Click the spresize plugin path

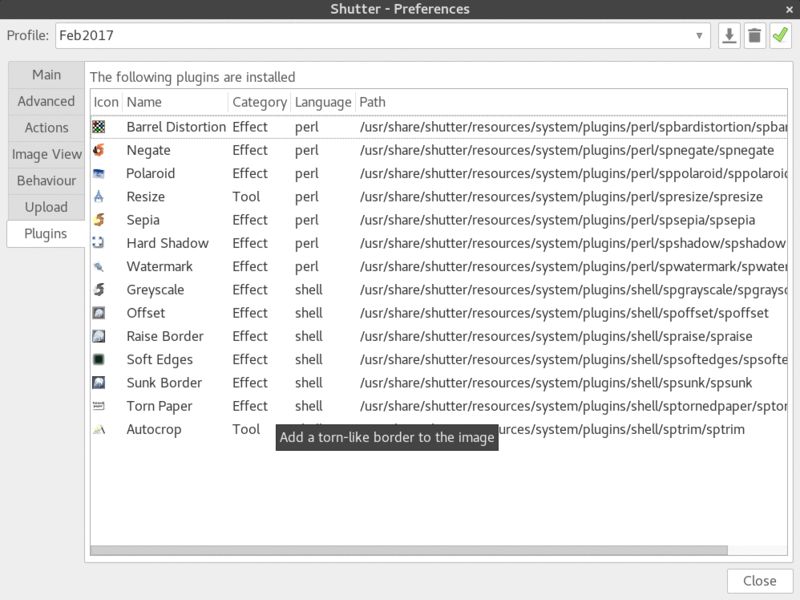[561, 197]
